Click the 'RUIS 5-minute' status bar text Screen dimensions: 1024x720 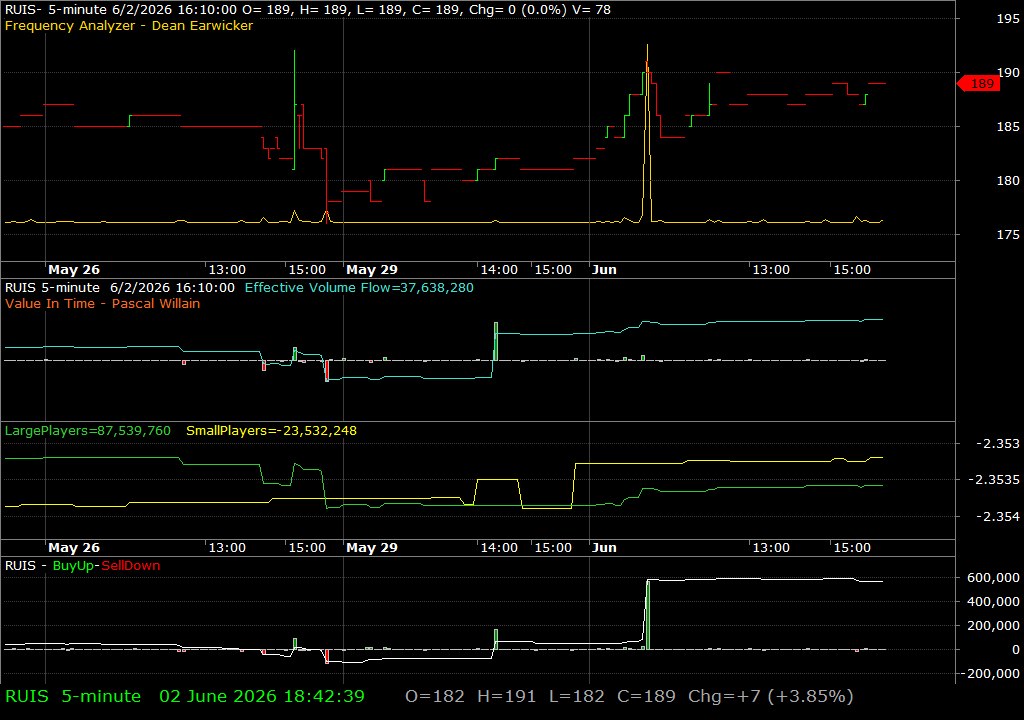[73, 696]
